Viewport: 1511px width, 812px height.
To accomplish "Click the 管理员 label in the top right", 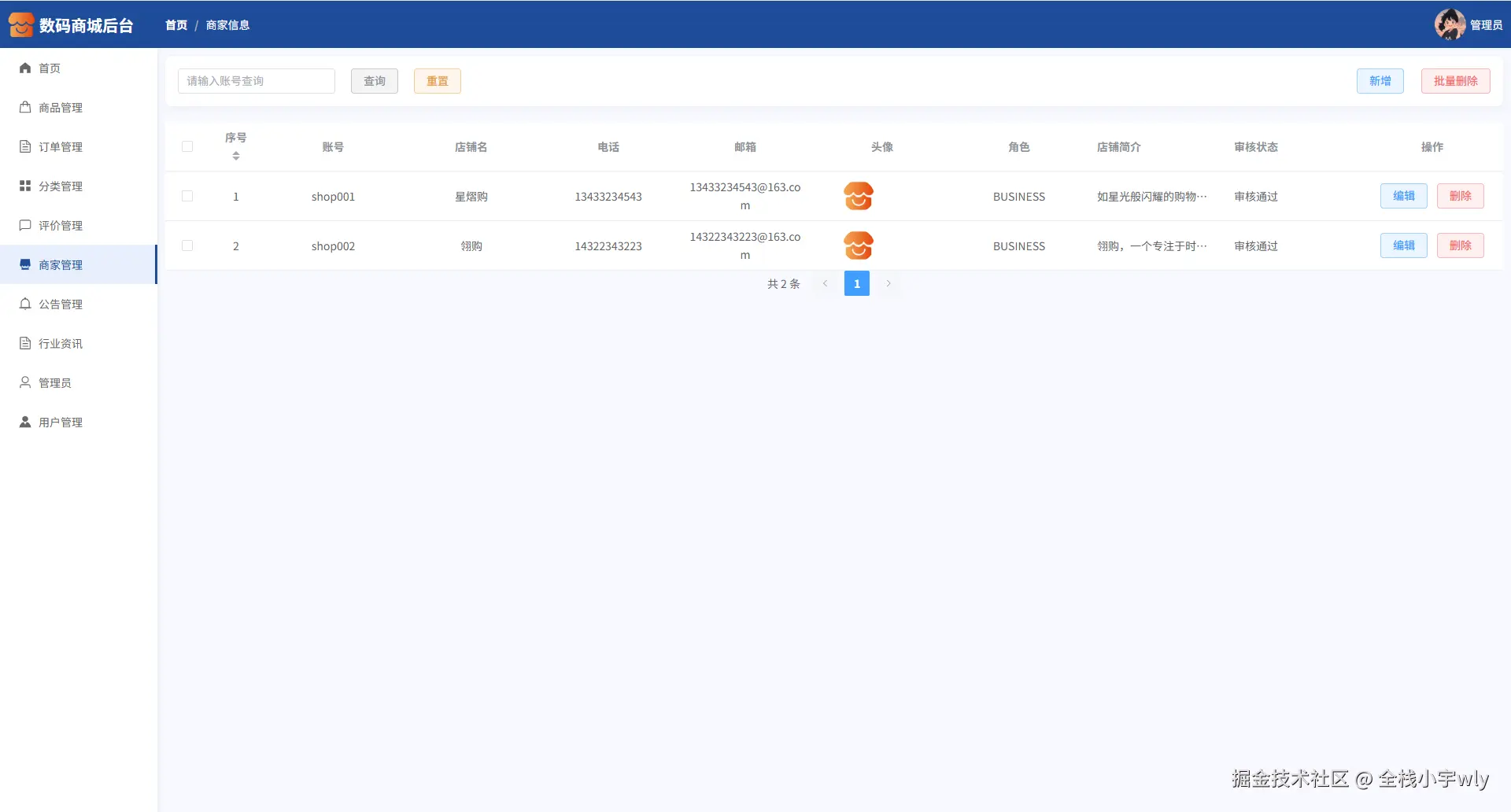I will pyautogui.click(x=1486, y=25).
